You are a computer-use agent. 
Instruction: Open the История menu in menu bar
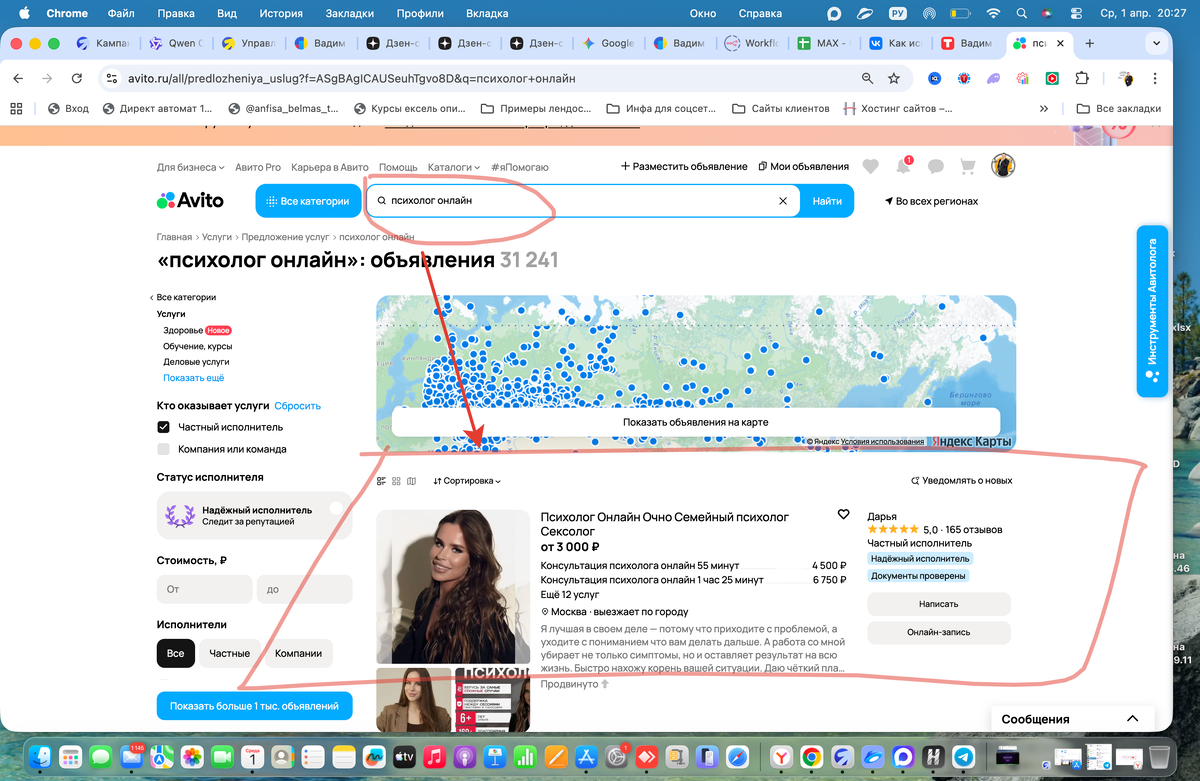pyautogui.click(x=280, y=14)
